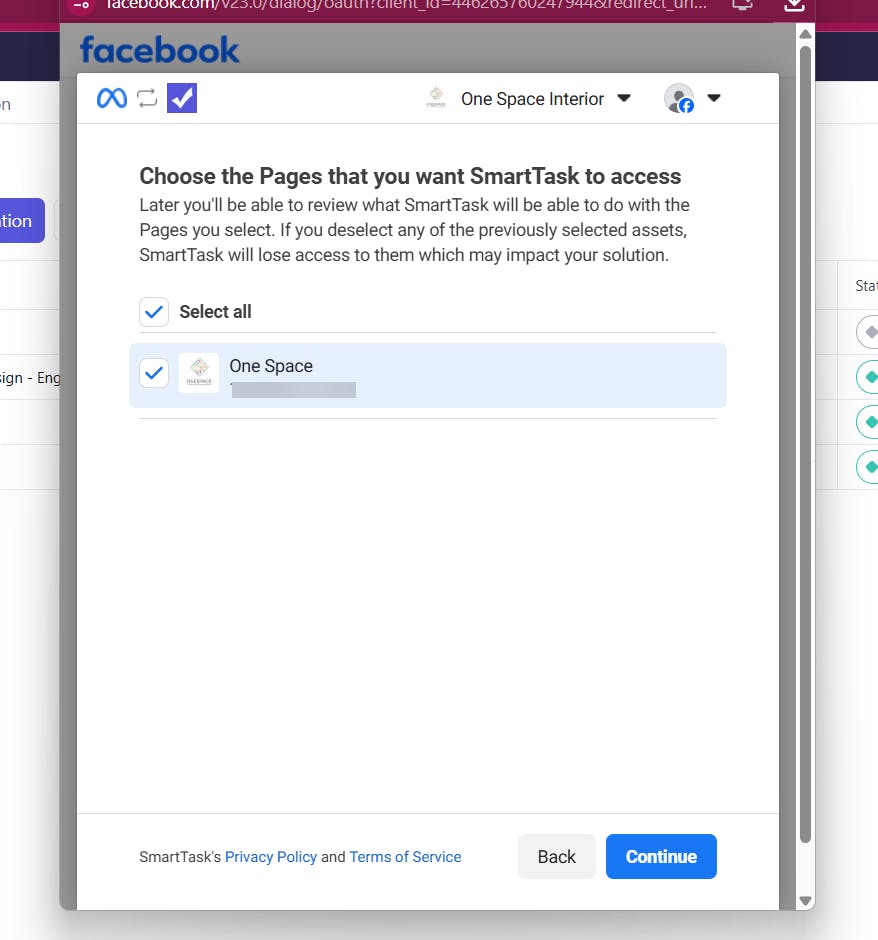The width and height of the screenshot is (878, 940).
Task: Click the Continue button
Action: tap(661, 856)
